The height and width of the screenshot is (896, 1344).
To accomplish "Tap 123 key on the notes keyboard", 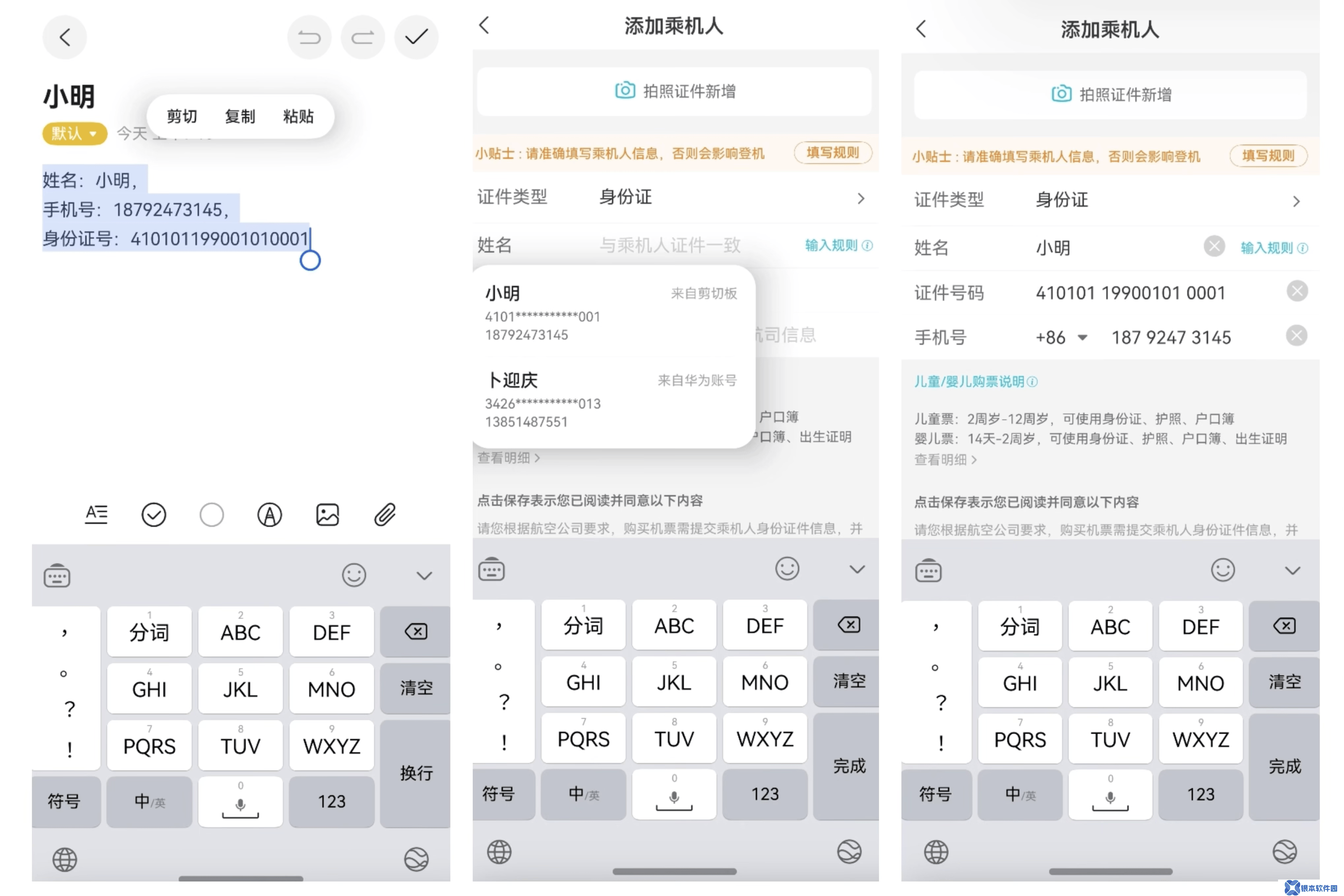I will click(331, 801).
